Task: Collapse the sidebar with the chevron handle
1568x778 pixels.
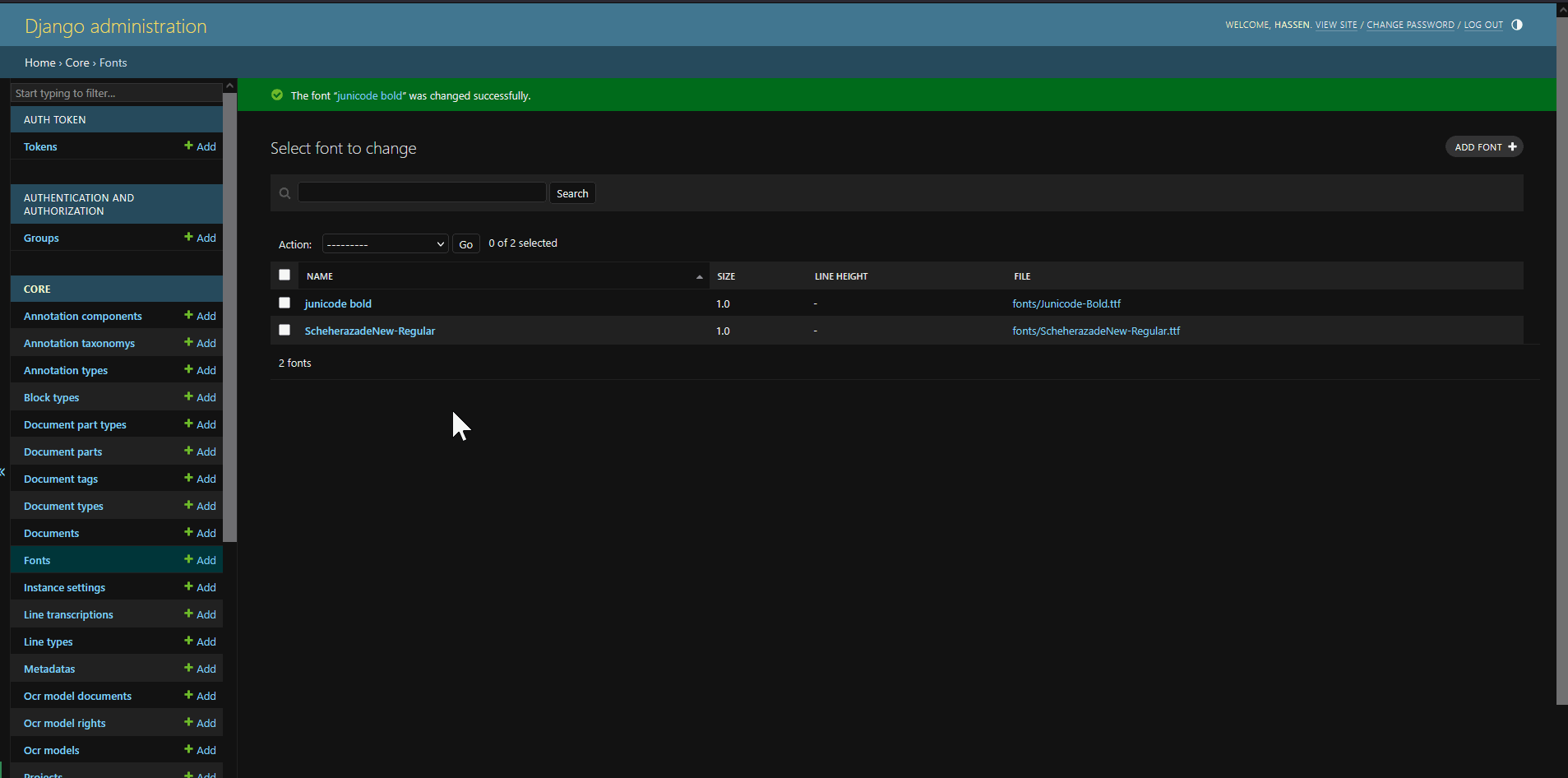Action: pos(3,472)
